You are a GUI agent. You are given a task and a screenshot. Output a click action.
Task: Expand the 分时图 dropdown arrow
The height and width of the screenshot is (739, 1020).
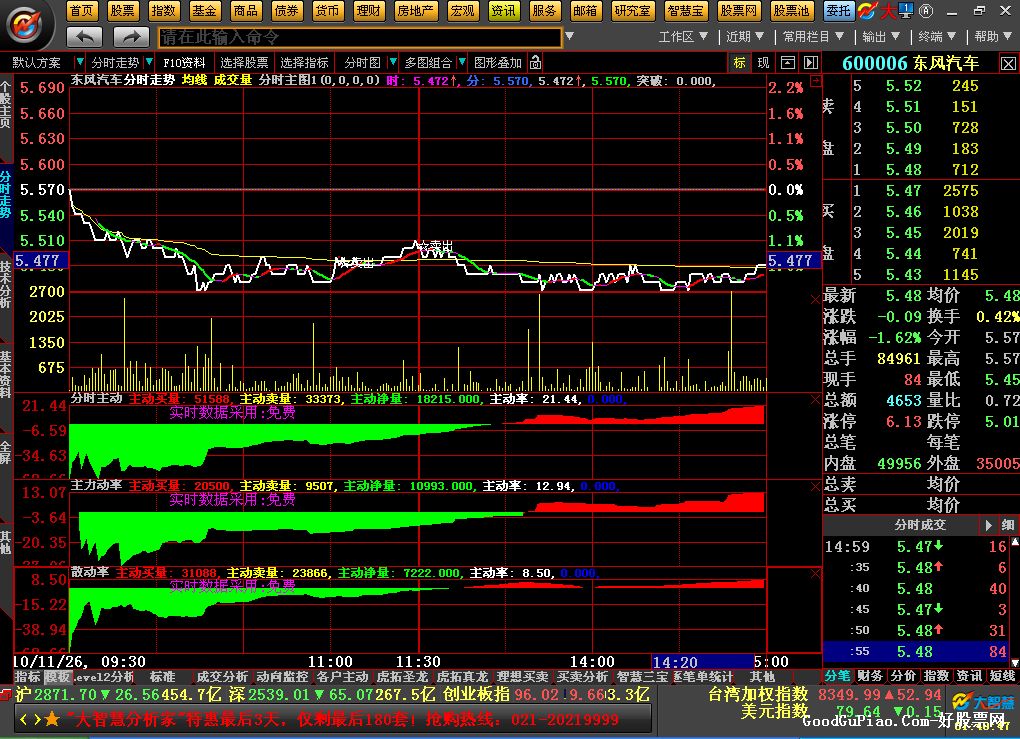(392, 62)
